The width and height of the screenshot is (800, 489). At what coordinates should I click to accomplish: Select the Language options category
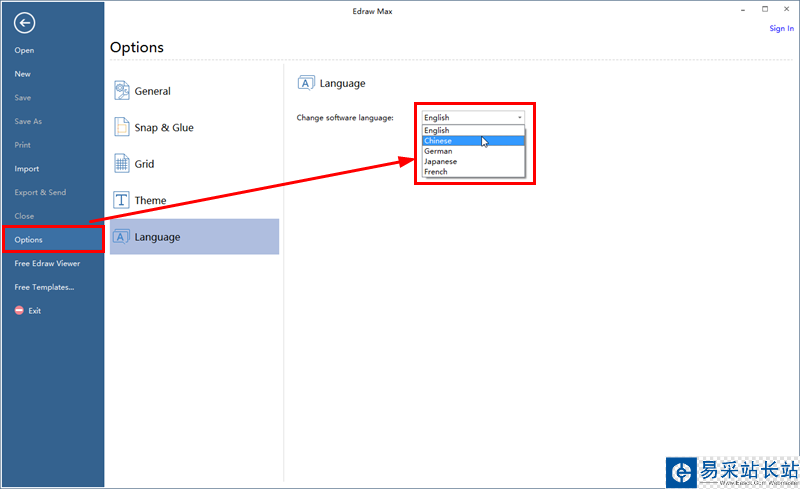(x=194, y=237)
